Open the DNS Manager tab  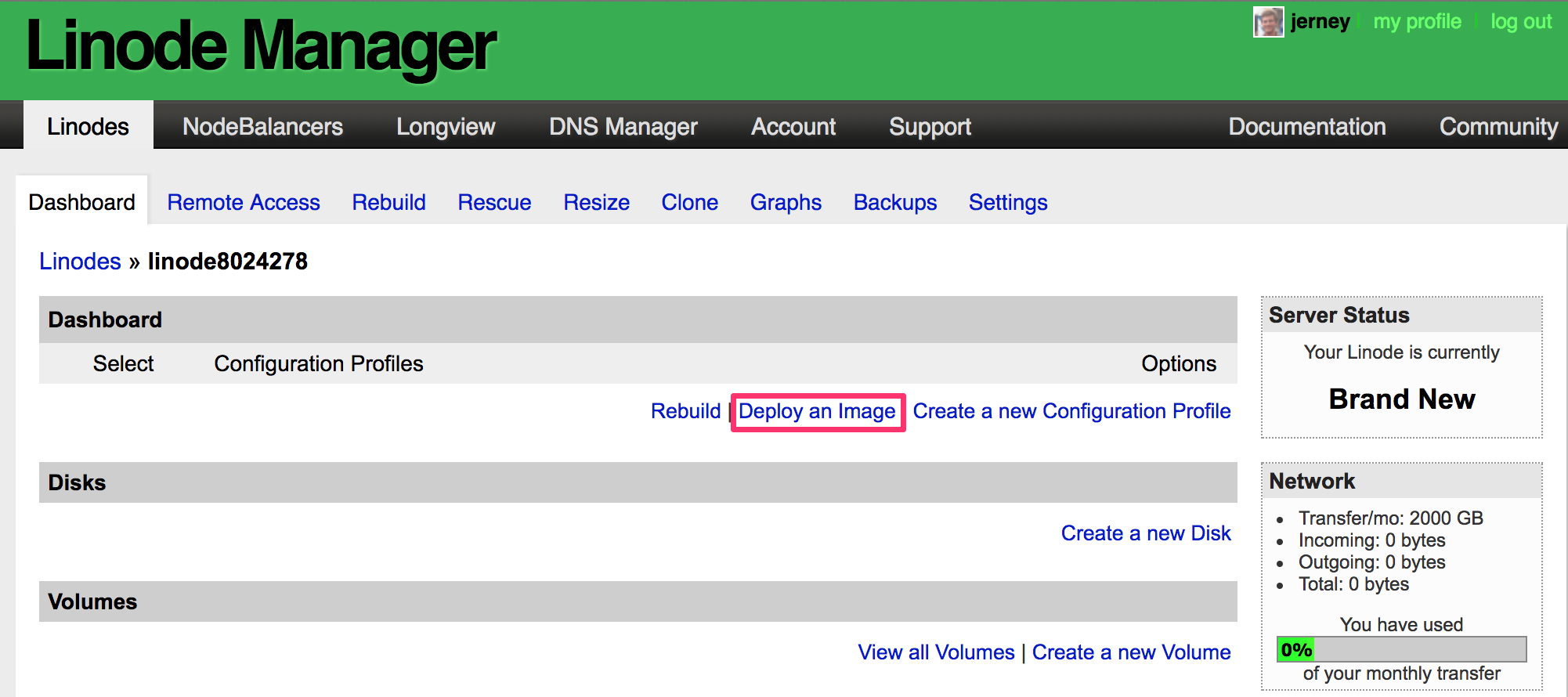(x=623, y=126)
